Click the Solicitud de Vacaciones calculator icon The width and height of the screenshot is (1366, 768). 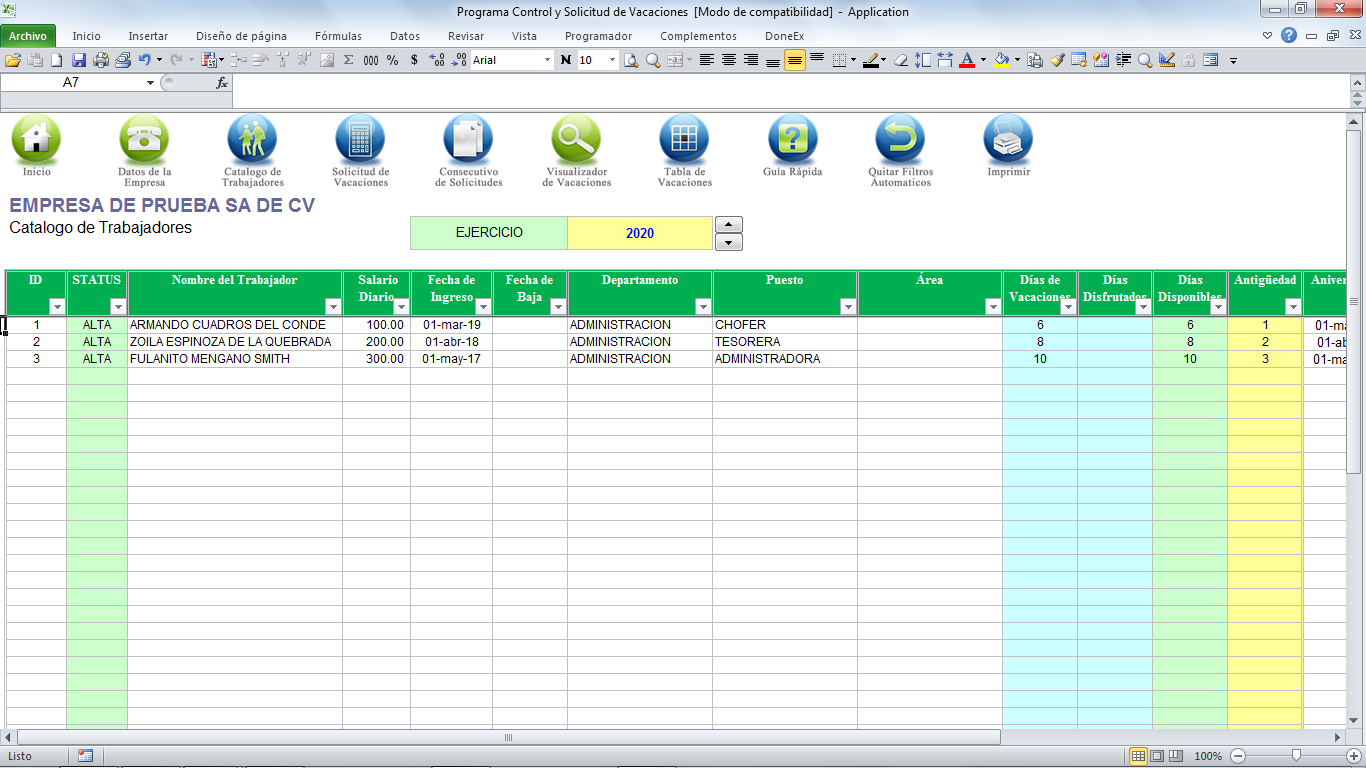coord(360,140)
